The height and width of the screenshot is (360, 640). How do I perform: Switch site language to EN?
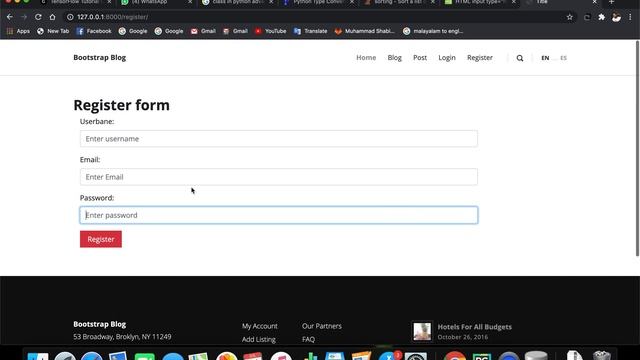click(545, 58)
